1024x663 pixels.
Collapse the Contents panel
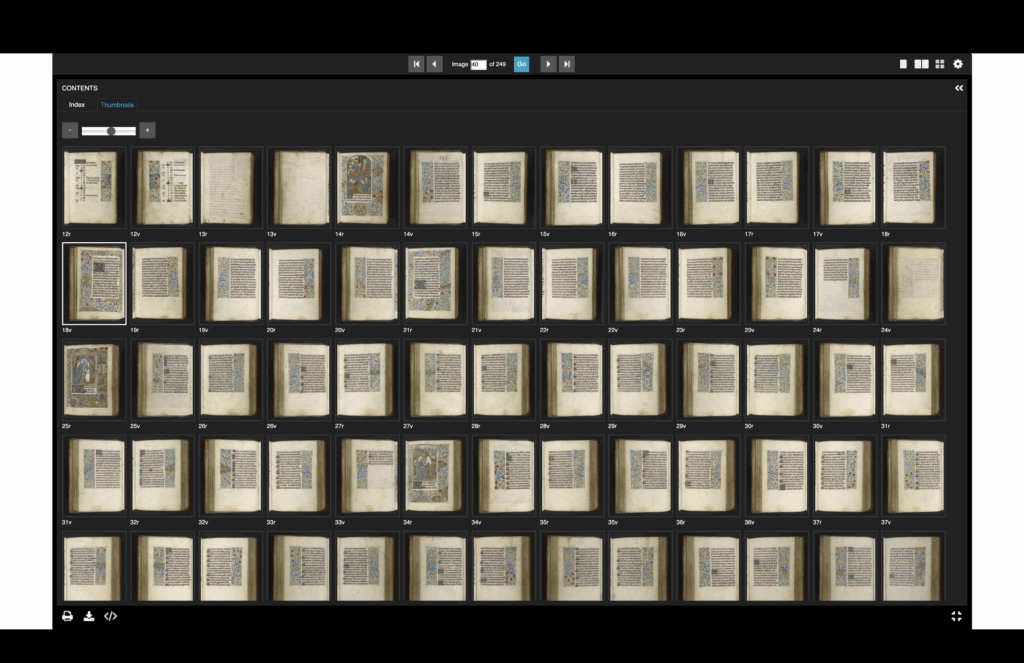(x=959, y=88)
